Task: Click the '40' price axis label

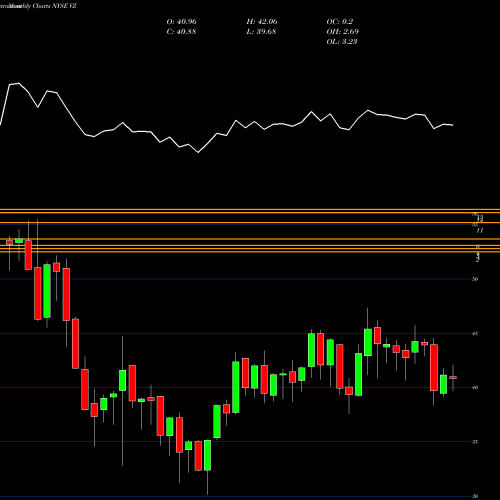Action: 475,387
